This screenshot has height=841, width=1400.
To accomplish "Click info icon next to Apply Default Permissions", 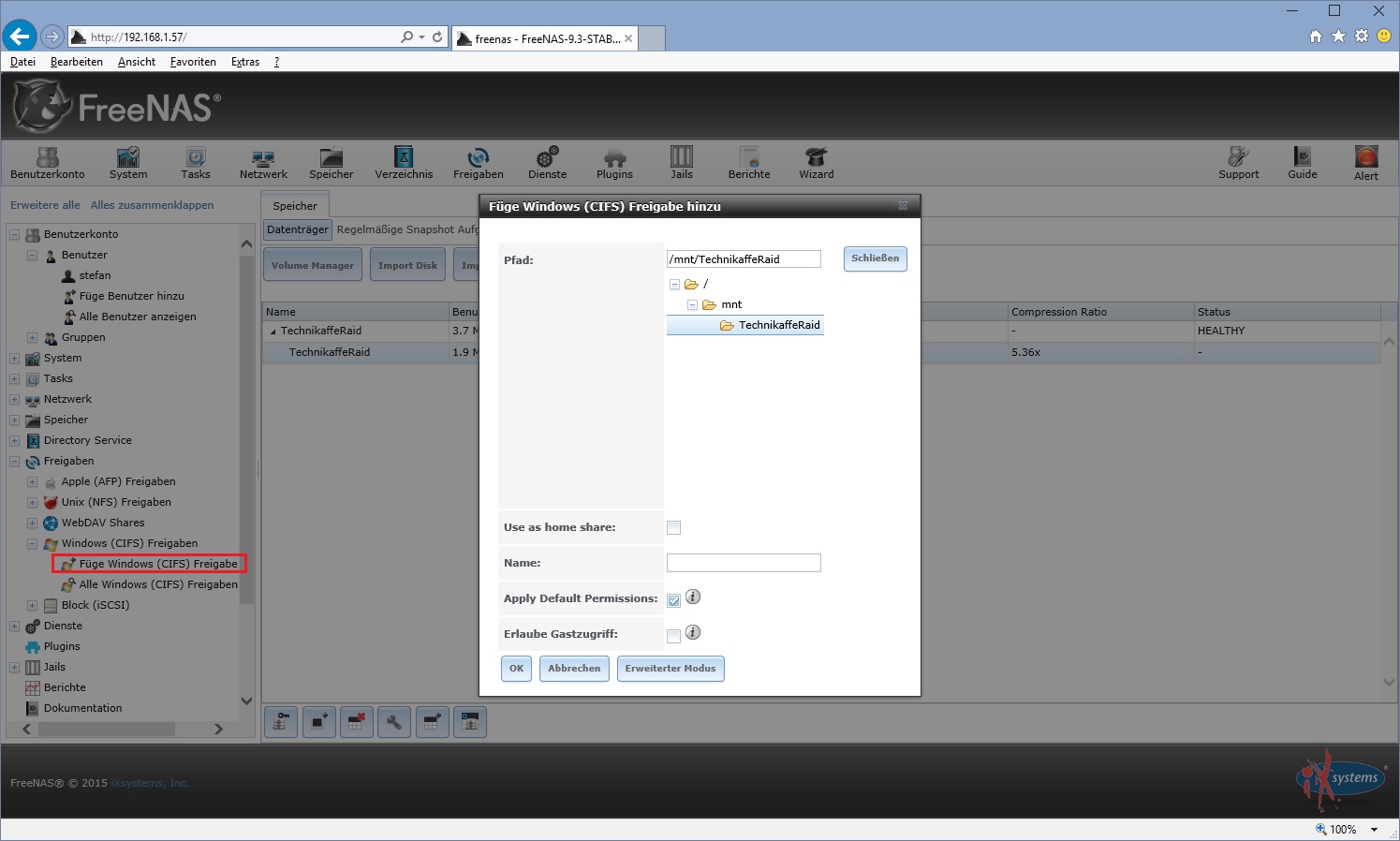I will click(x=693, y=597).
